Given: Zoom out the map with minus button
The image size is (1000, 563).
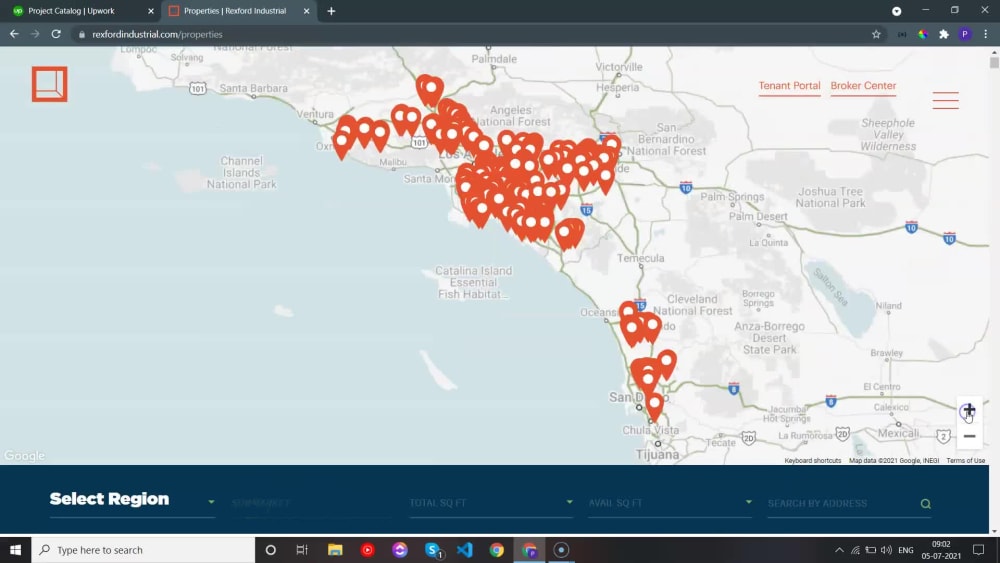Looking at the screenshot, I should point(969,436).
